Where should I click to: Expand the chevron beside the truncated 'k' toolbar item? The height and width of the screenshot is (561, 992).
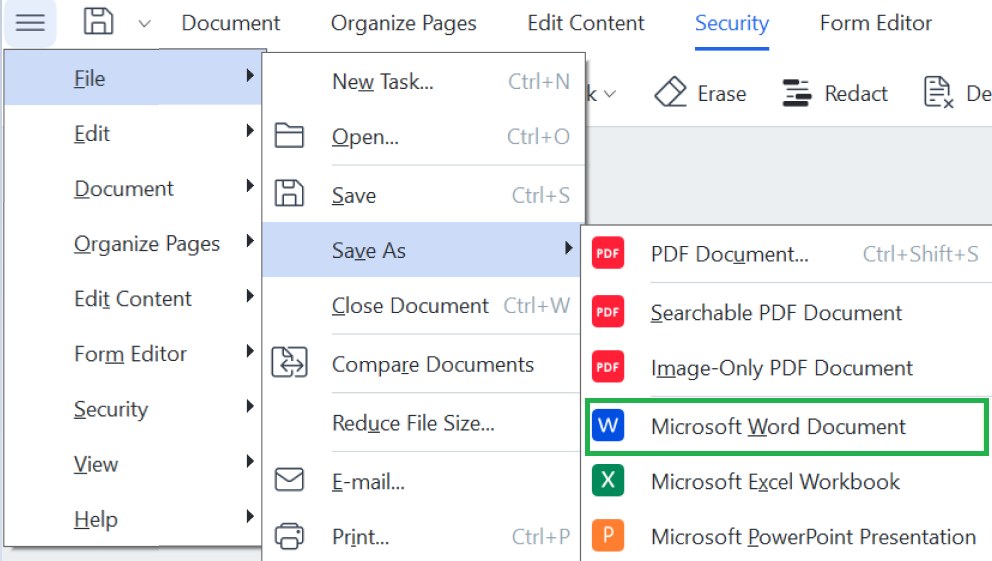(609, 94)
